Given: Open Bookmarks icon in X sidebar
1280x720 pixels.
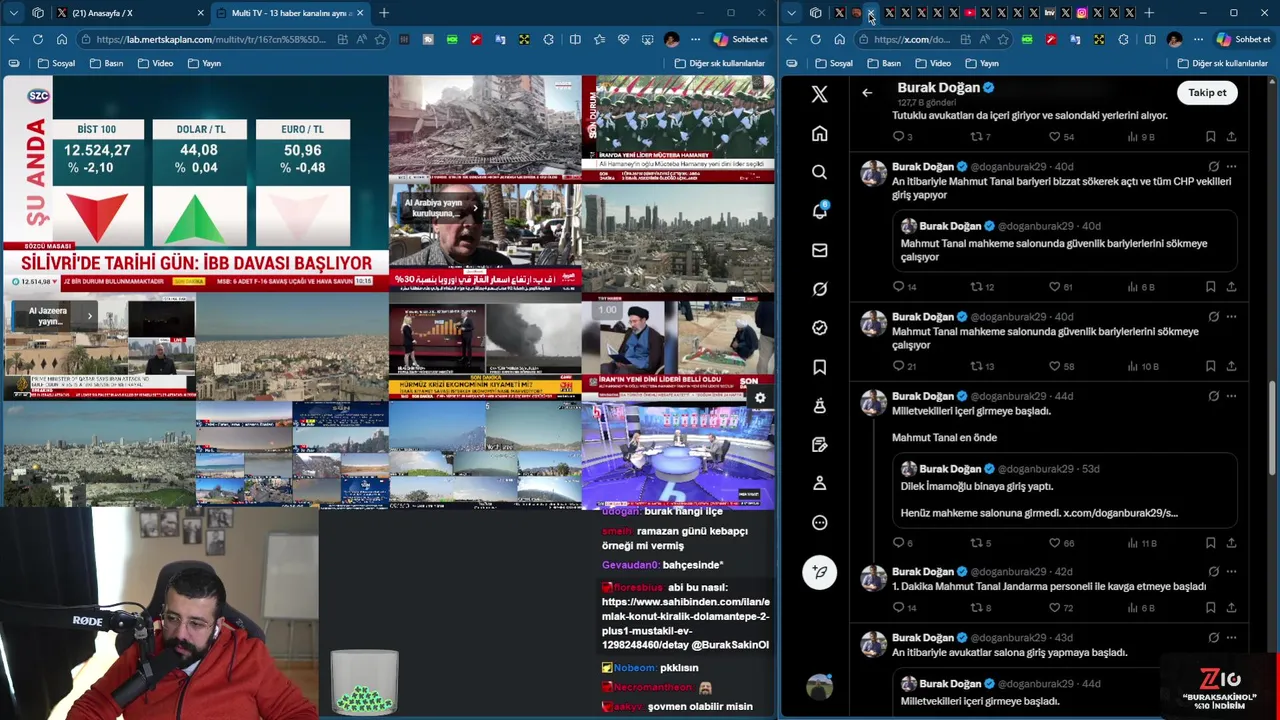Looking at the screenshot, I should (819, 367).
